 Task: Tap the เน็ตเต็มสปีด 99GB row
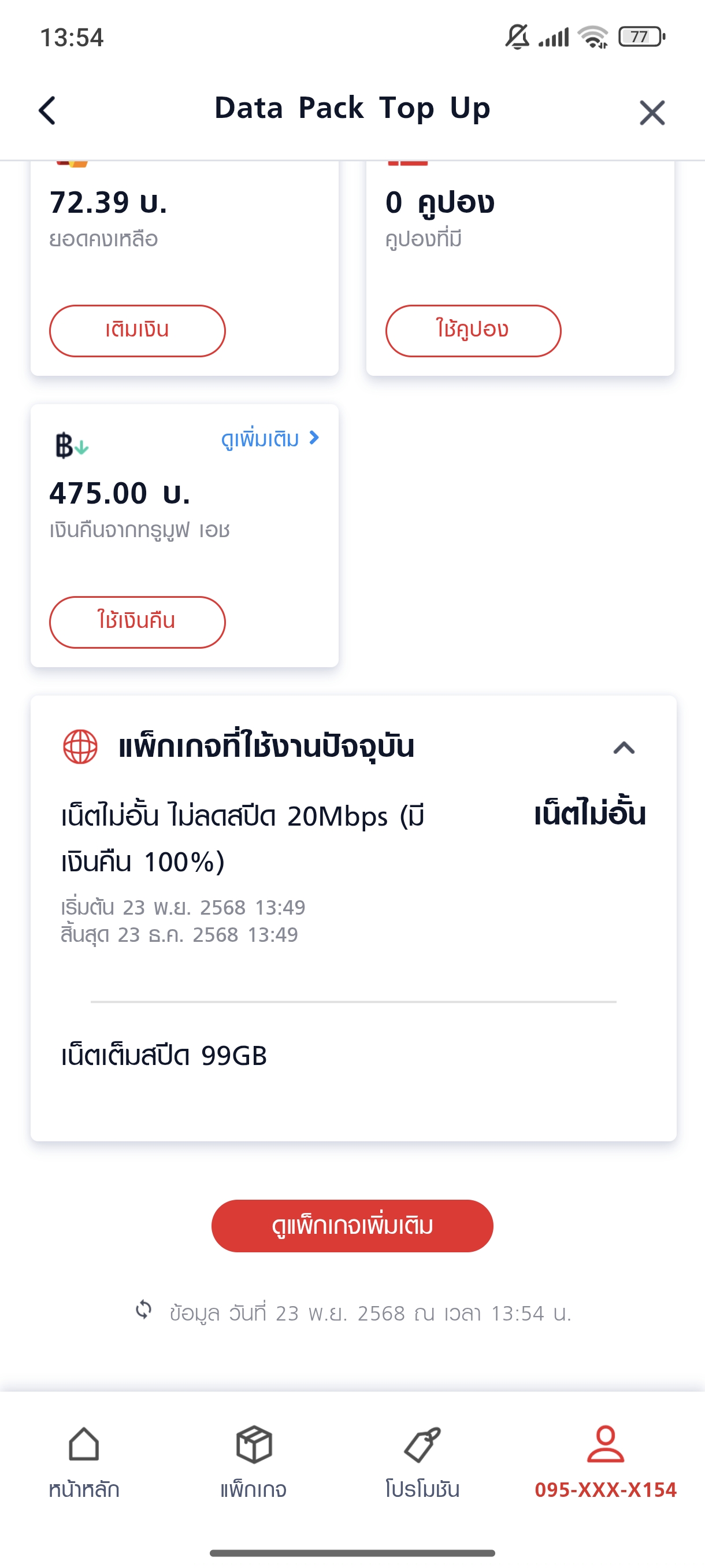click(164, 1056)
